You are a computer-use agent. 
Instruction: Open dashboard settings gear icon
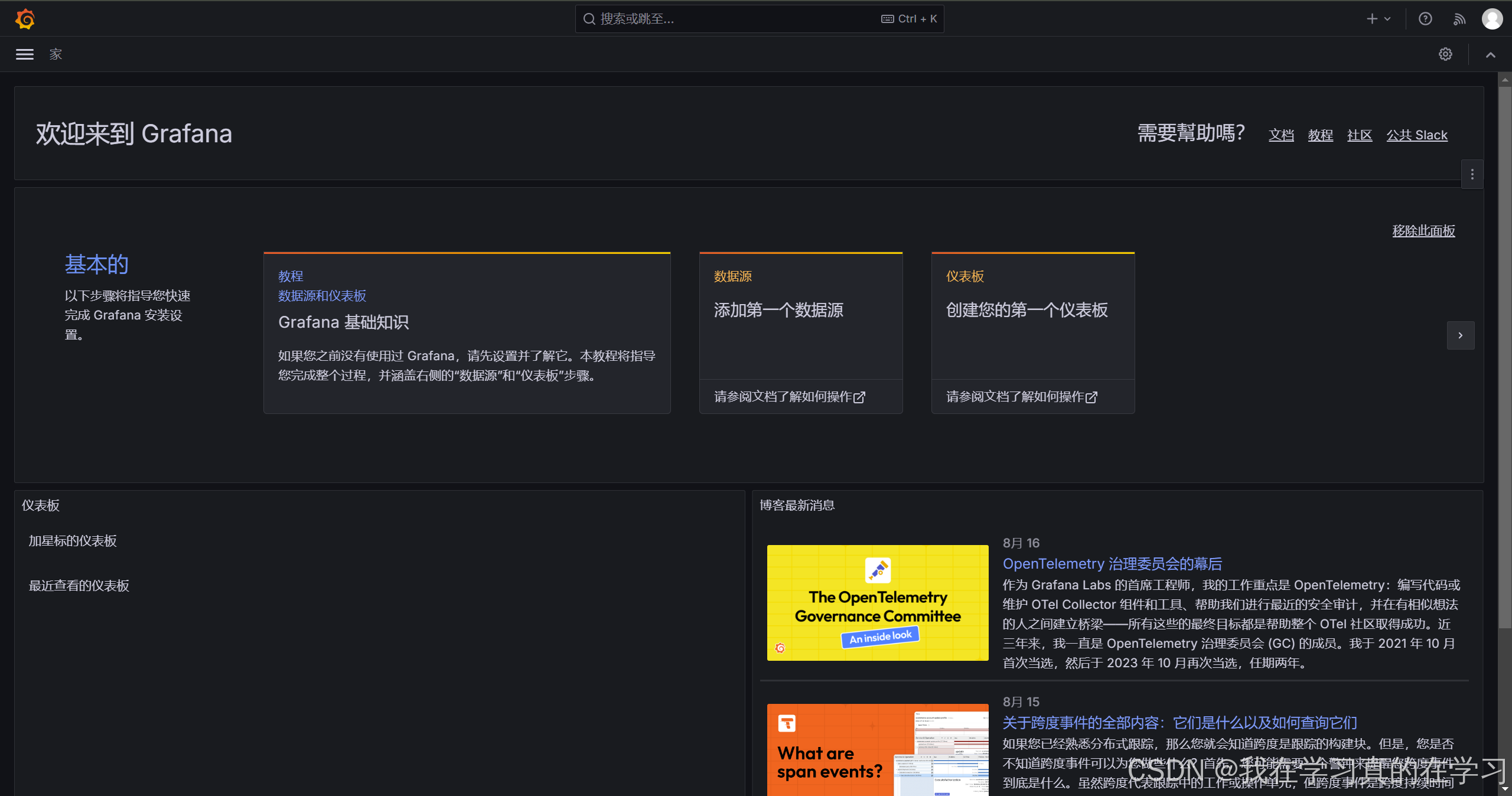click(x=1445, y=54)
